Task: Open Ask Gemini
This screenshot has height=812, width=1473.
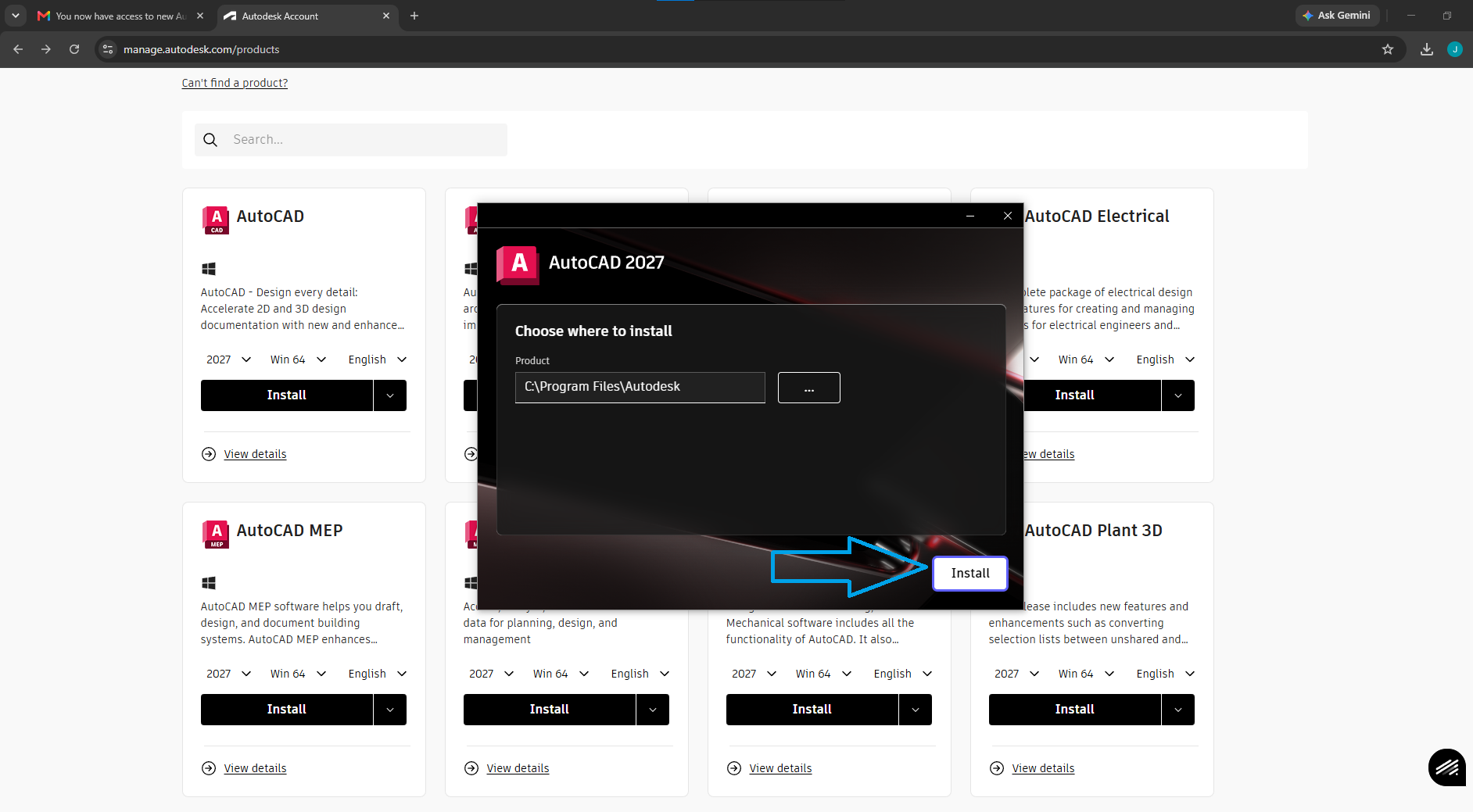Action: 1337,16
